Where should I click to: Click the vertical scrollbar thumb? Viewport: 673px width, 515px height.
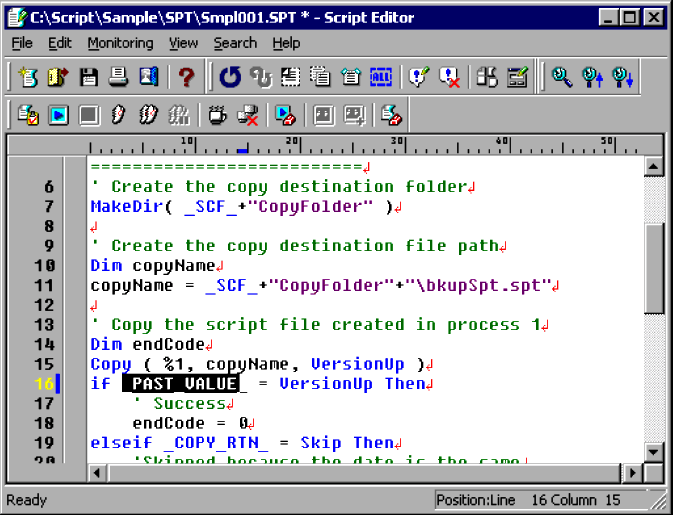[x=654, y=269]
